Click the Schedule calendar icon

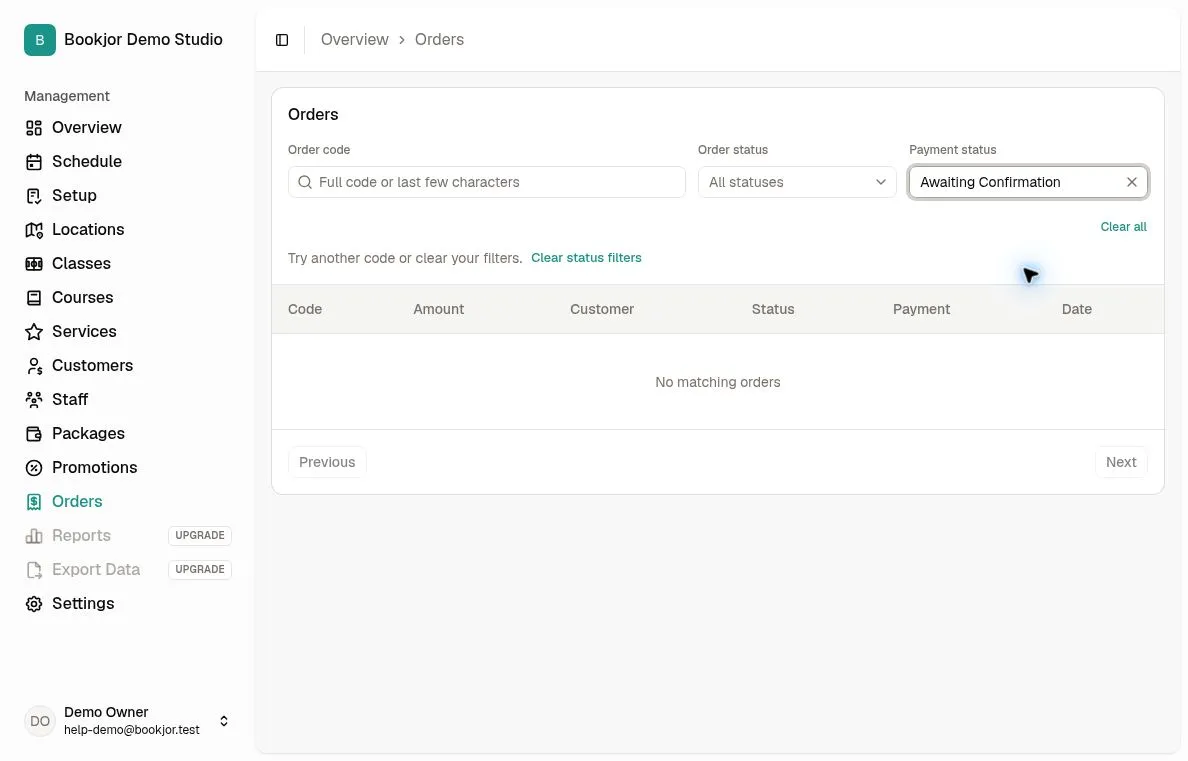[x=34, y=162]
